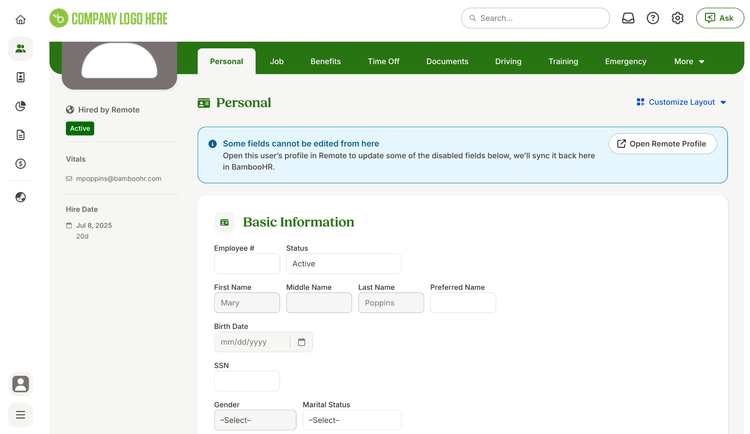Open the sidebar hamburger menu icon
Viewport: 750px width, 434px height.
point(21,415)
